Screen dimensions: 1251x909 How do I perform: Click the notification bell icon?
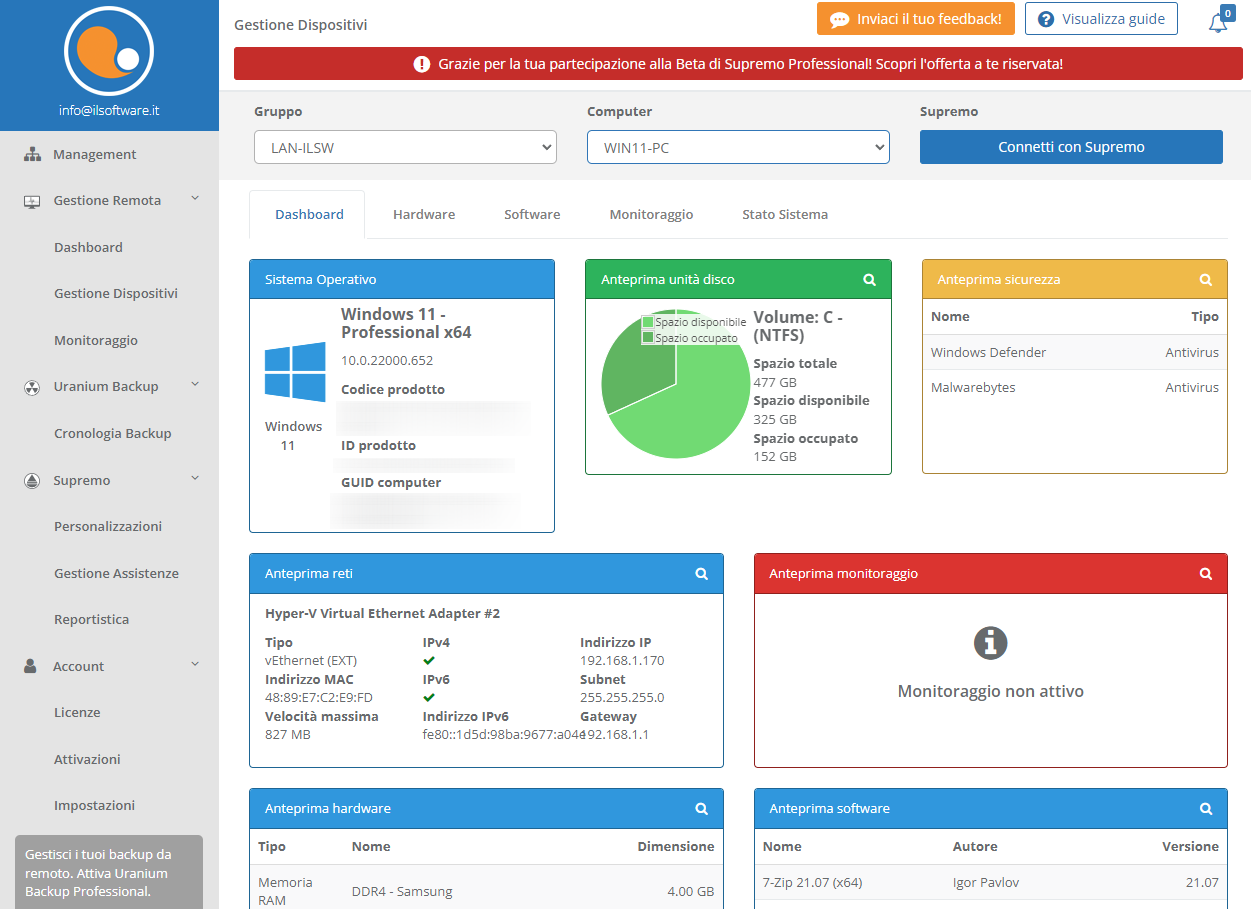(1218, 23)
